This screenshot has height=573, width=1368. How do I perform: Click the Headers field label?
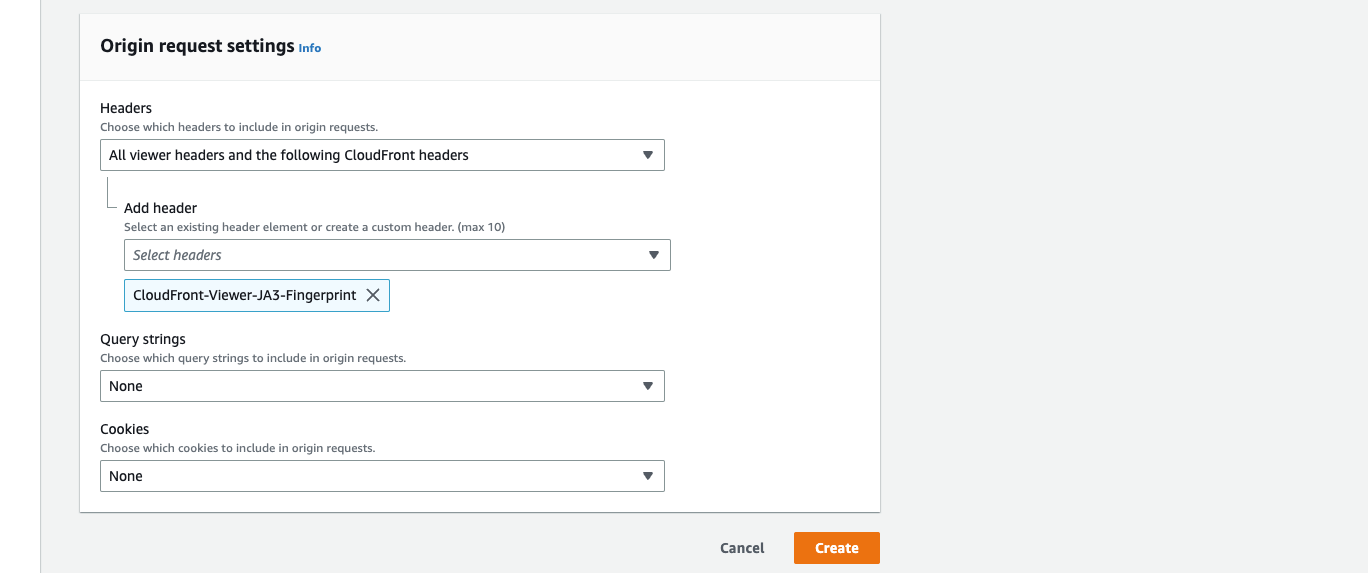[x=126, y=108]
